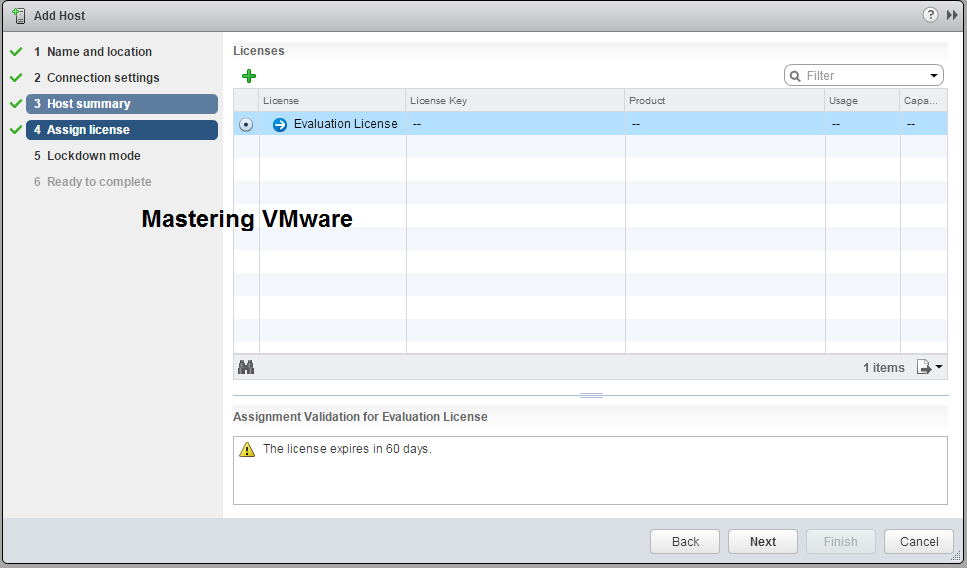Click the panel splitter handle above validation
The height and width of the screenshot is (568, 967).
591,395
